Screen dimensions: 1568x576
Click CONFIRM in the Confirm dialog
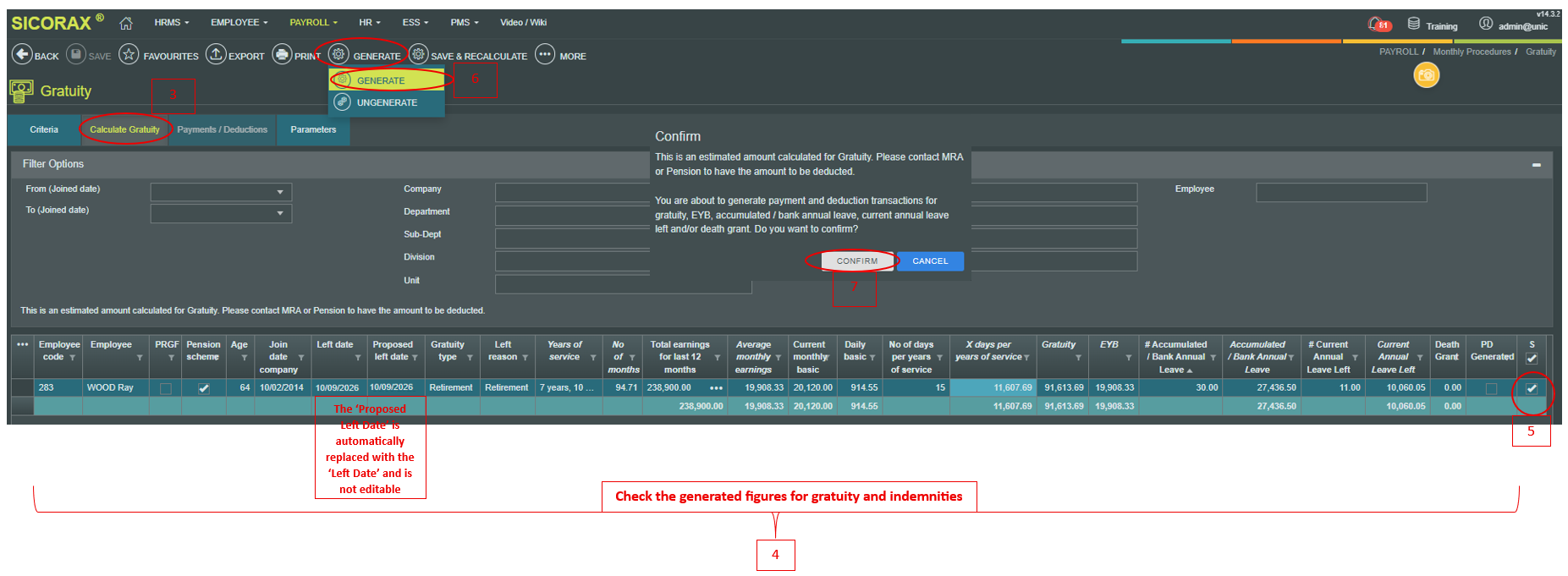(857, 261)
